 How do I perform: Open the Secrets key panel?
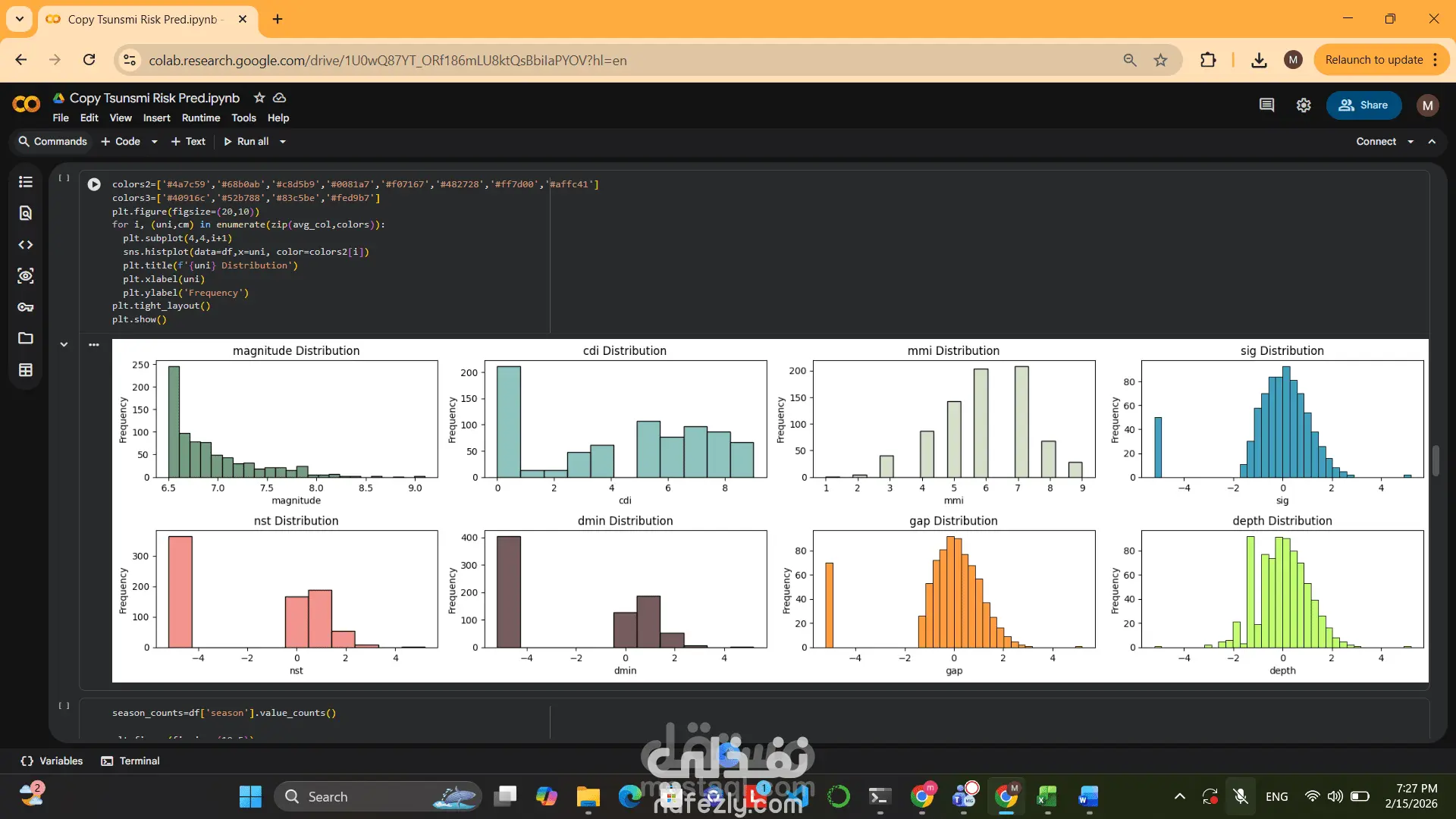point(26,307)
